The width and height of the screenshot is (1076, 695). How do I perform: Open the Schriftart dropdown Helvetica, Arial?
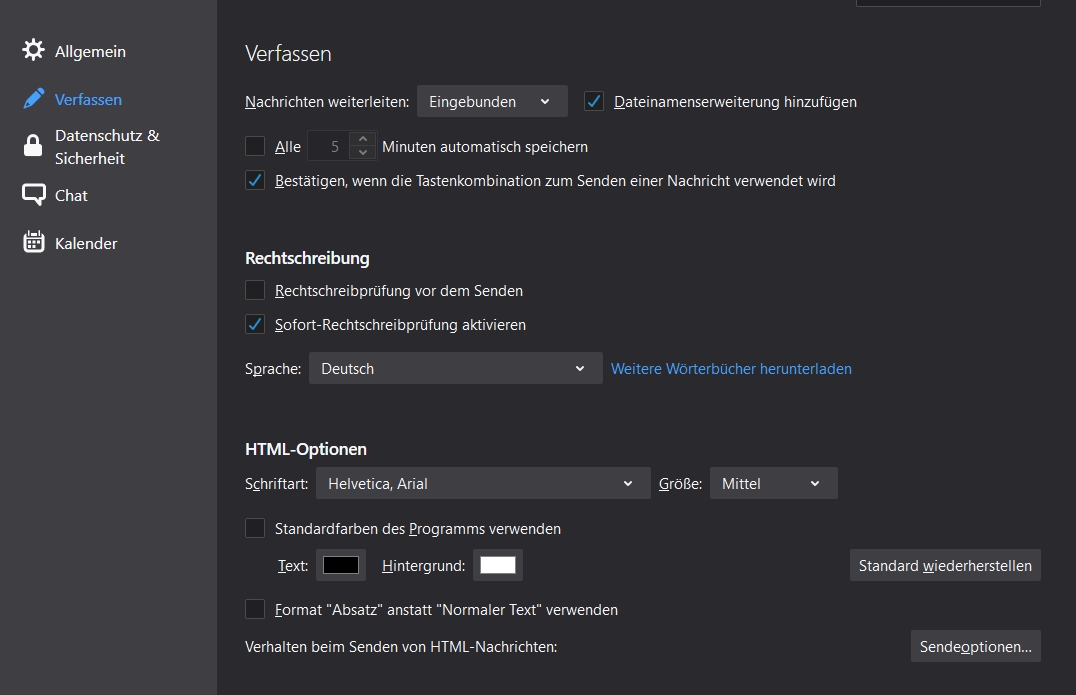point(483,483)
